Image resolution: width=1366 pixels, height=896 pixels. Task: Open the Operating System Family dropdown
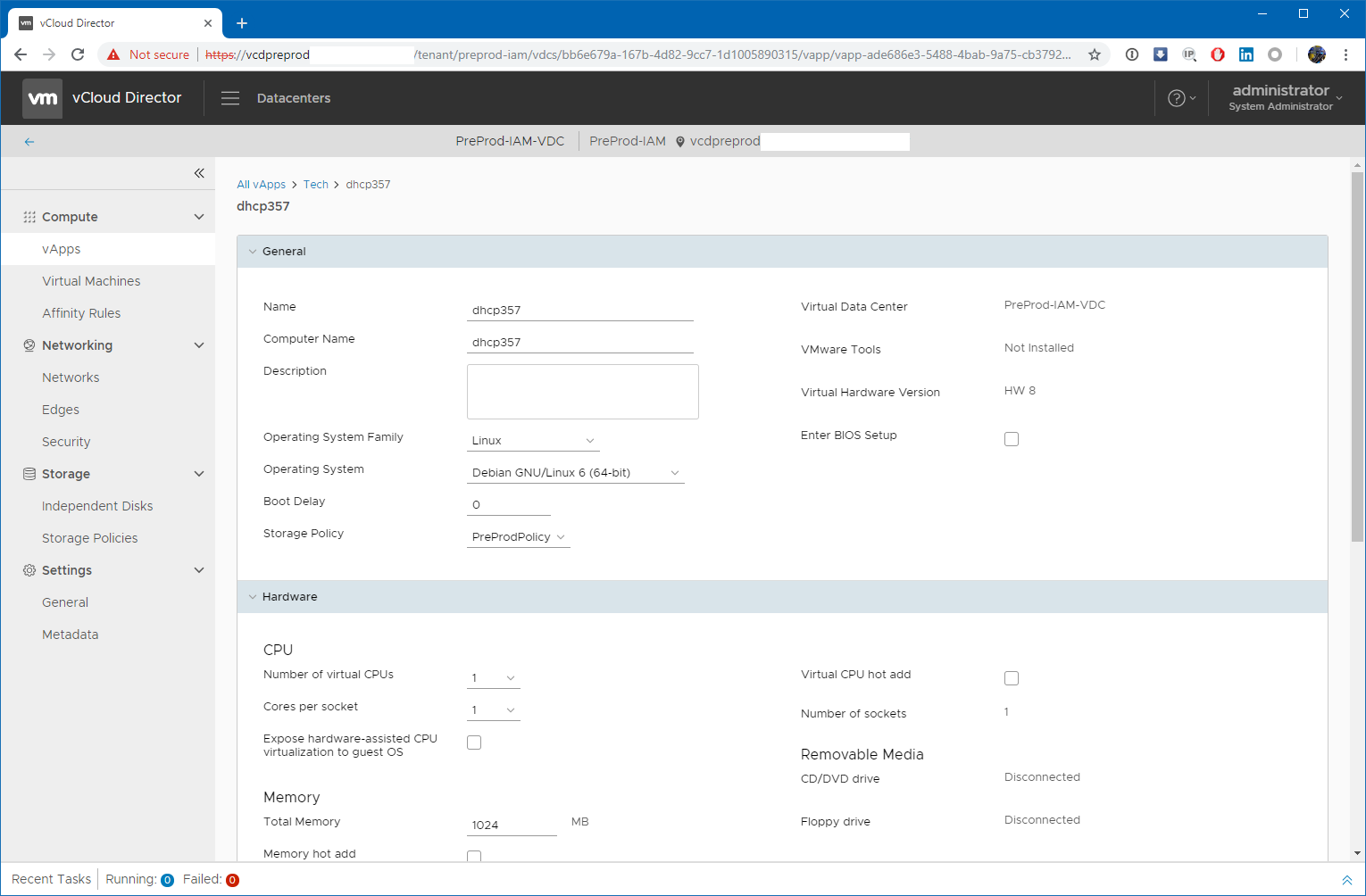(x=533, y=441)
